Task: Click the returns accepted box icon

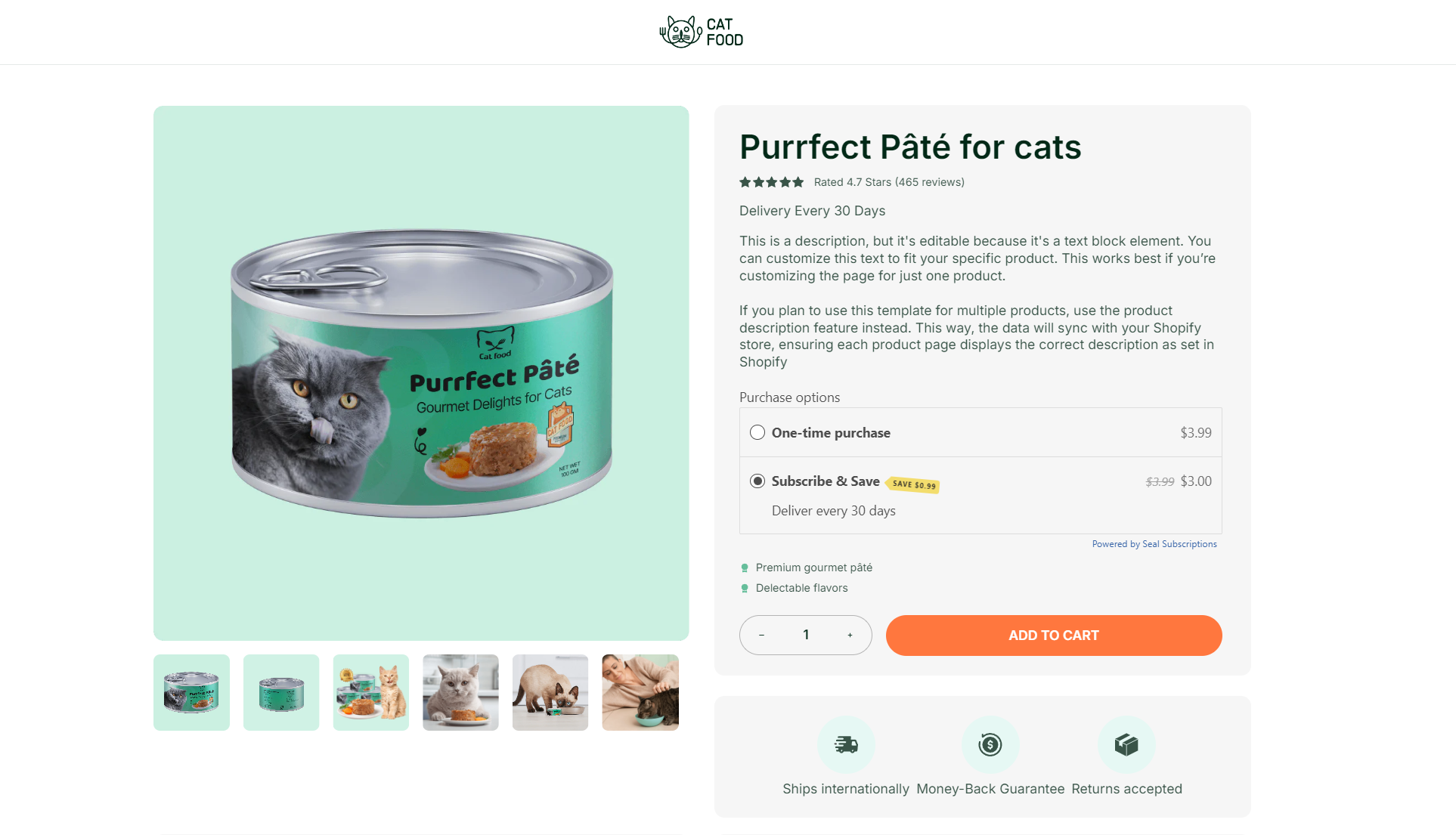Action: [x=1126, y=745]
